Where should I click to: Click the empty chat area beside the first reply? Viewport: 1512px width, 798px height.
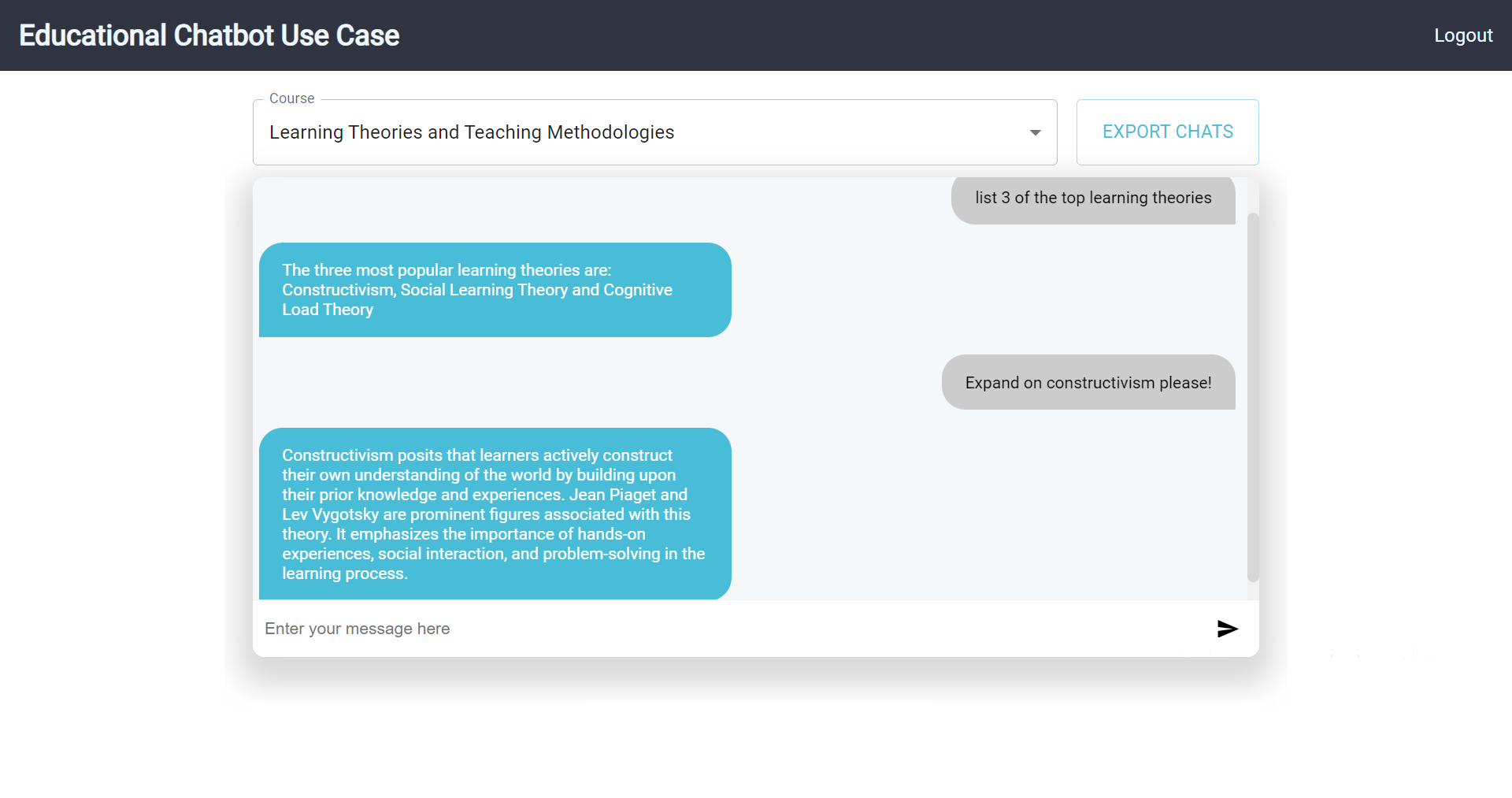(984, 290)
